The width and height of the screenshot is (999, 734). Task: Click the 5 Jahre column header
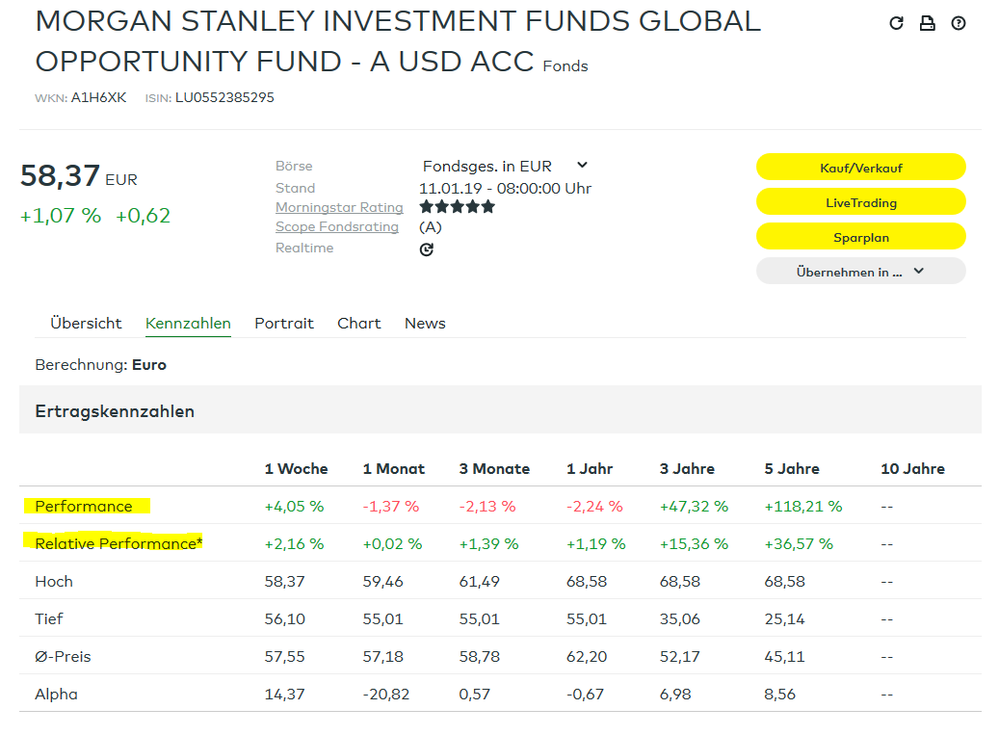coord(789,469)
